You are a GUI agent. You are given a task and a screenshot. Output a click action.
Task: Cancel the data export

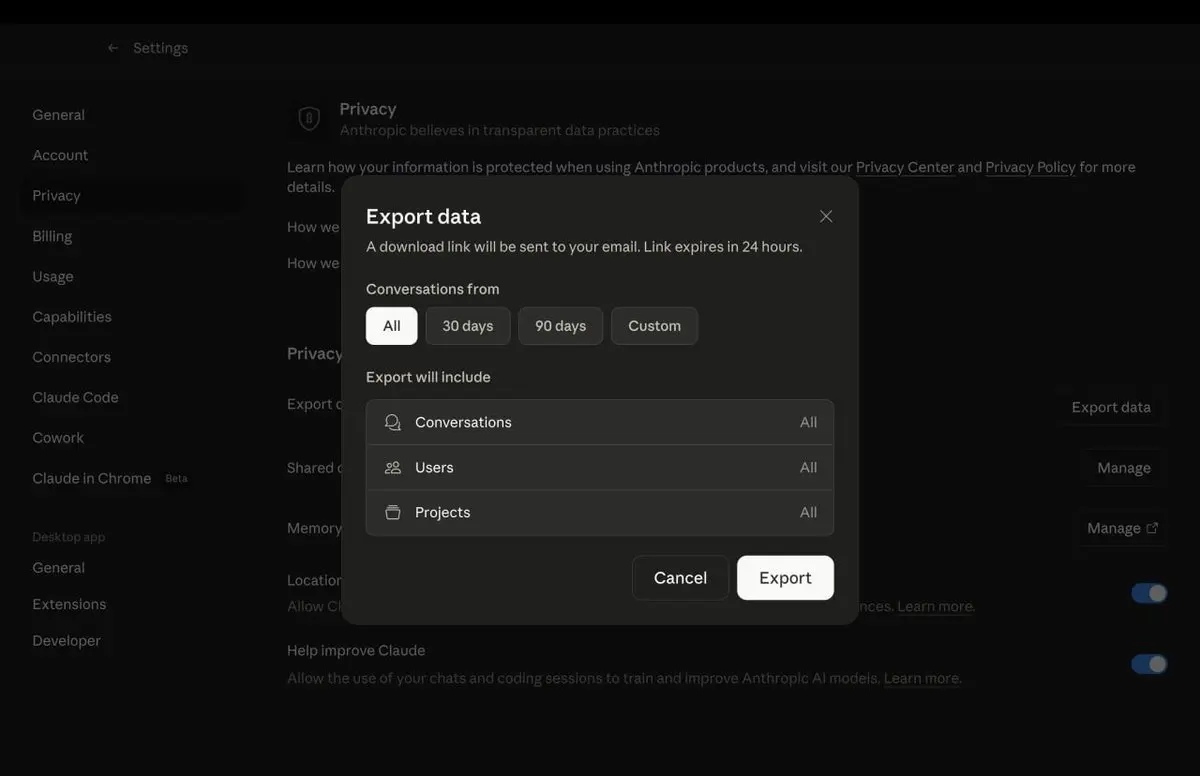point(680,578)
